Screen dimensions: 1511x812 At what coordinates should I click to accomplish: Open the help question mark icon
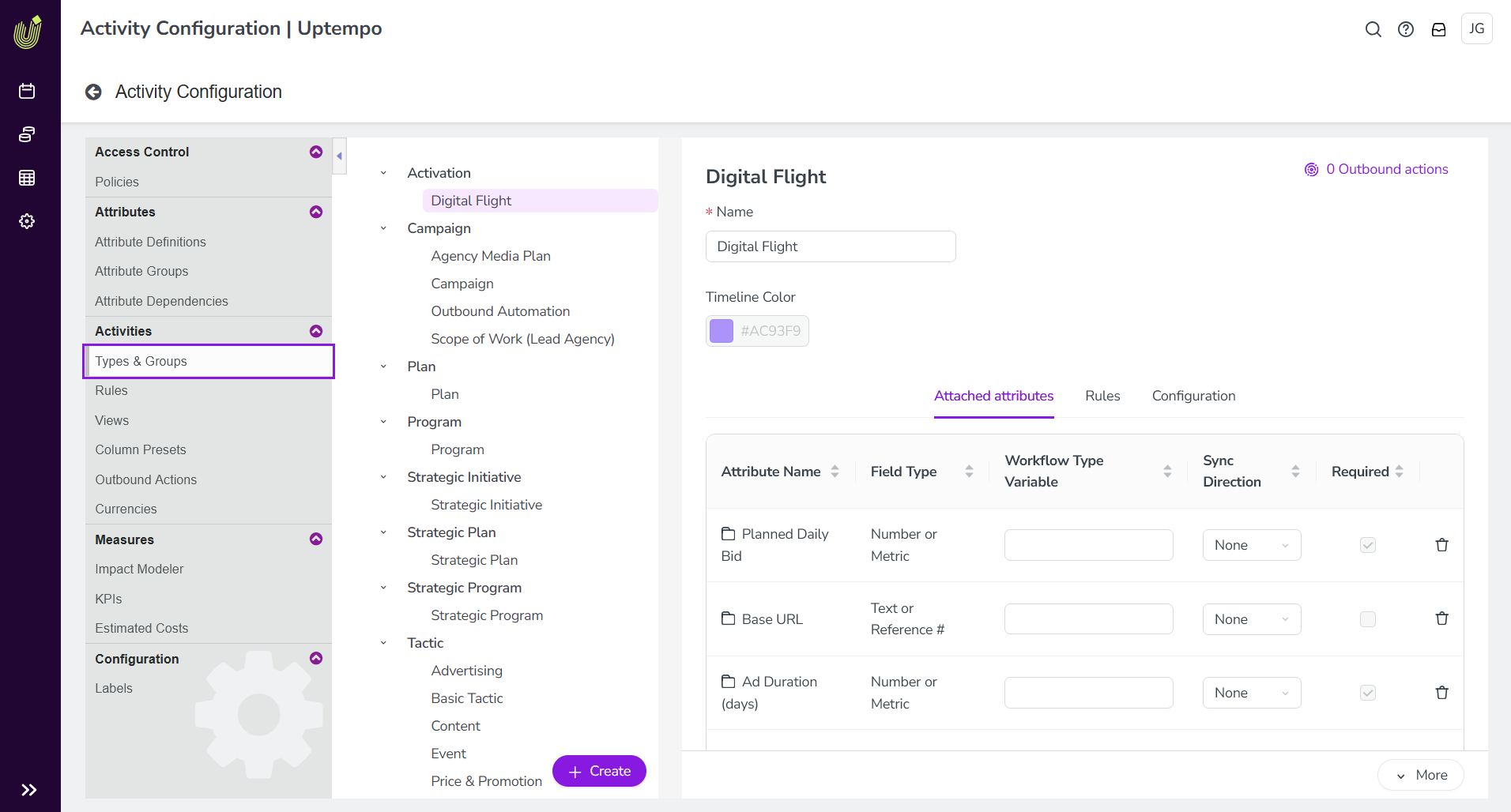tap(1406, 29)
